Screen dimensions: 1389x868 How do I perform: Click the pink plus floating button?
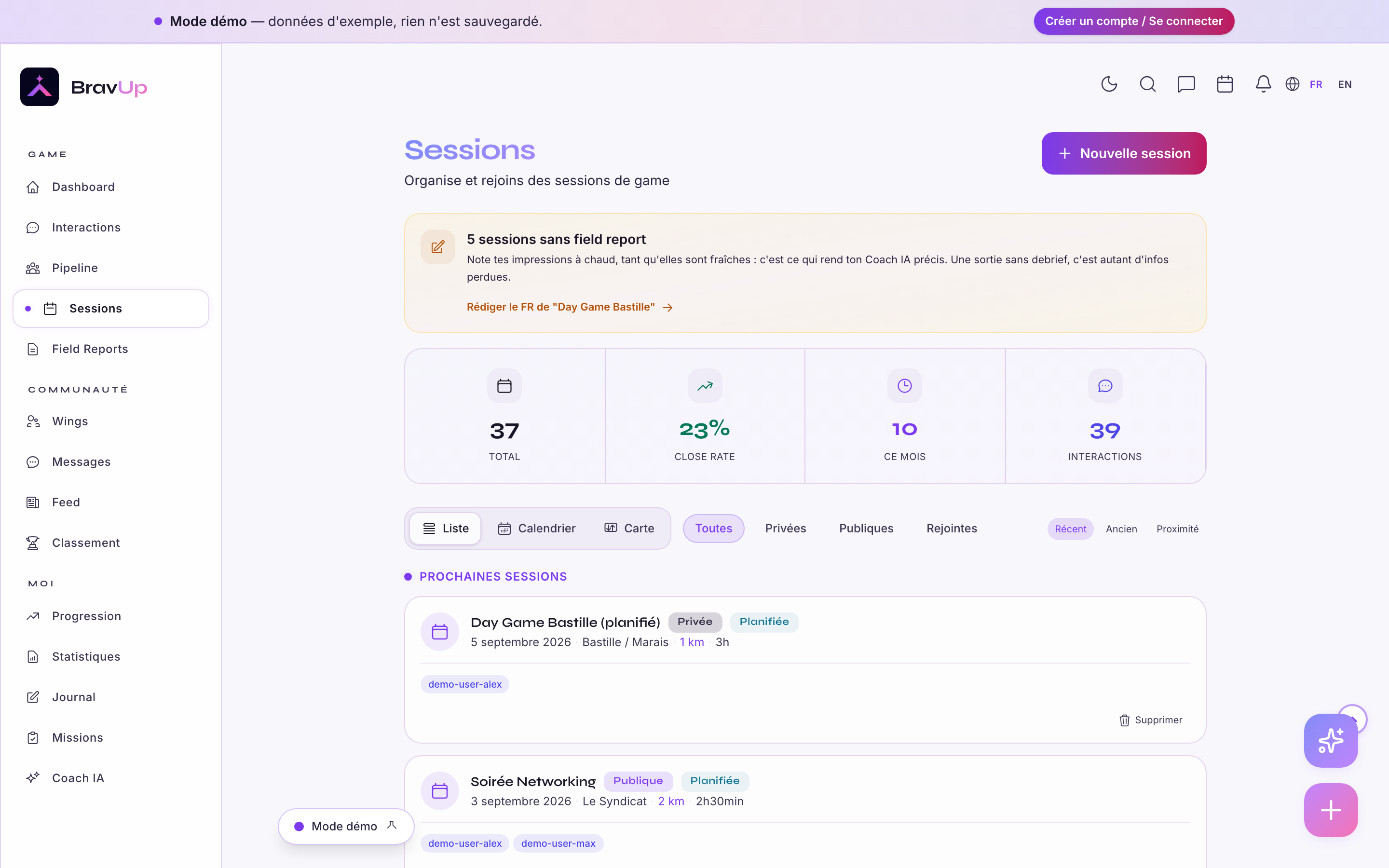tap(1331, 810)
